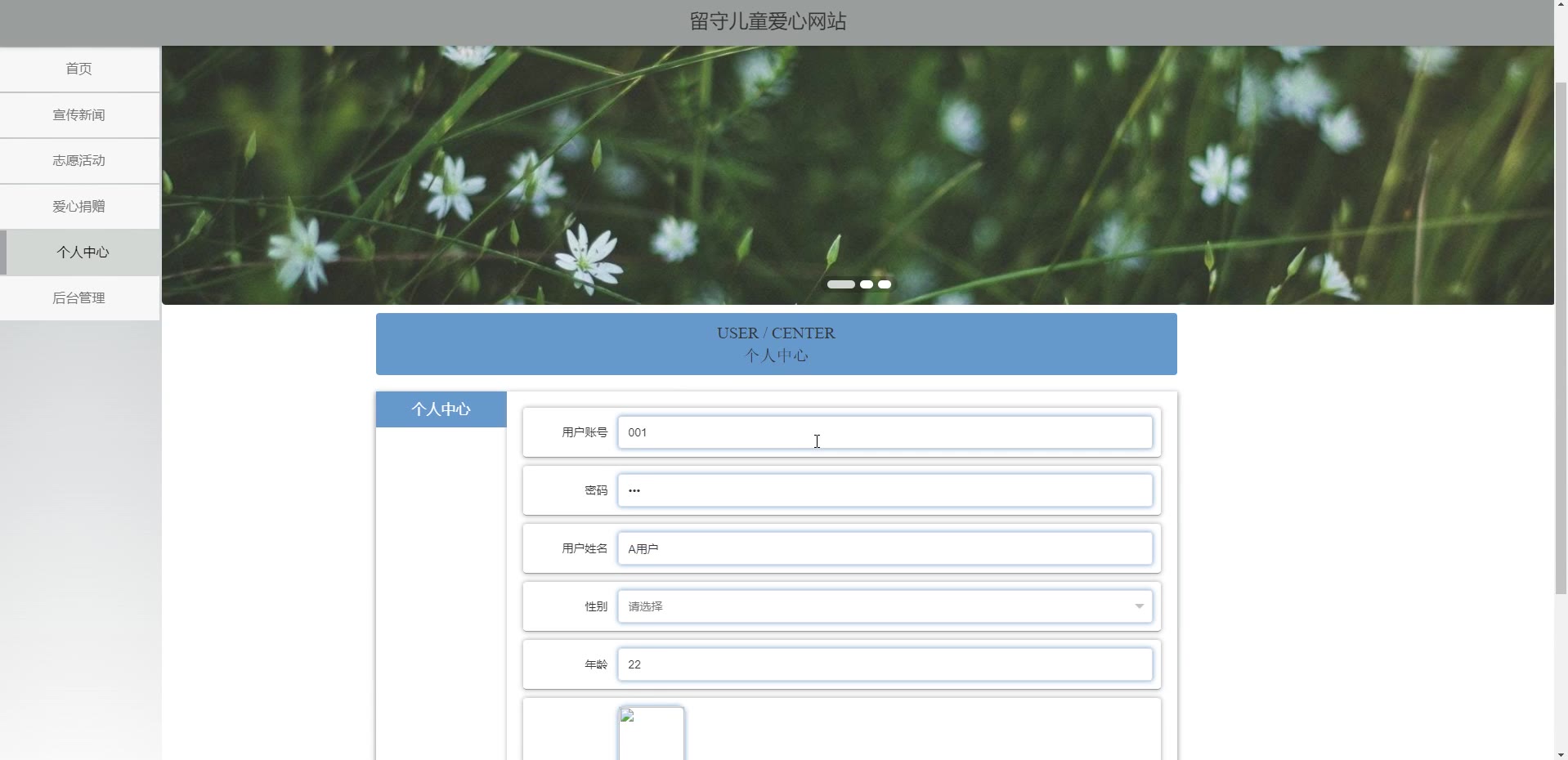Image resolution: width=1568 pixels, height=760 pixels.
Task: Click the page vertical scrollbar thumb
Action: (x=1561, y=338)
